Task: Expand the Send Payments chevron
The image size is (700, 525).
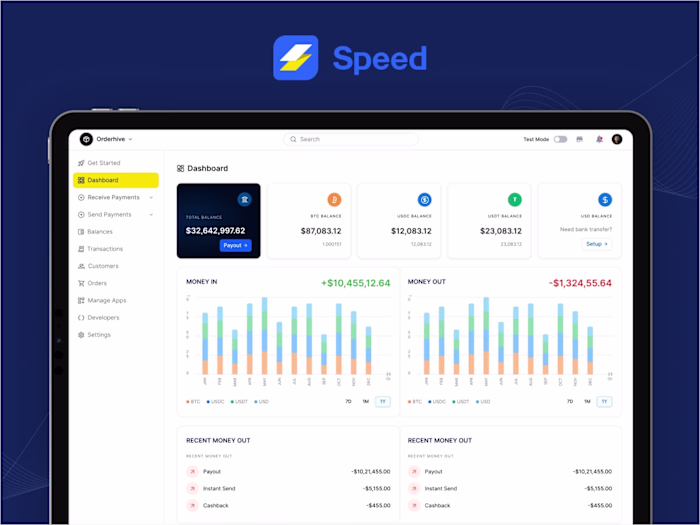Action: pyautogui.click(x=151, y=214)
